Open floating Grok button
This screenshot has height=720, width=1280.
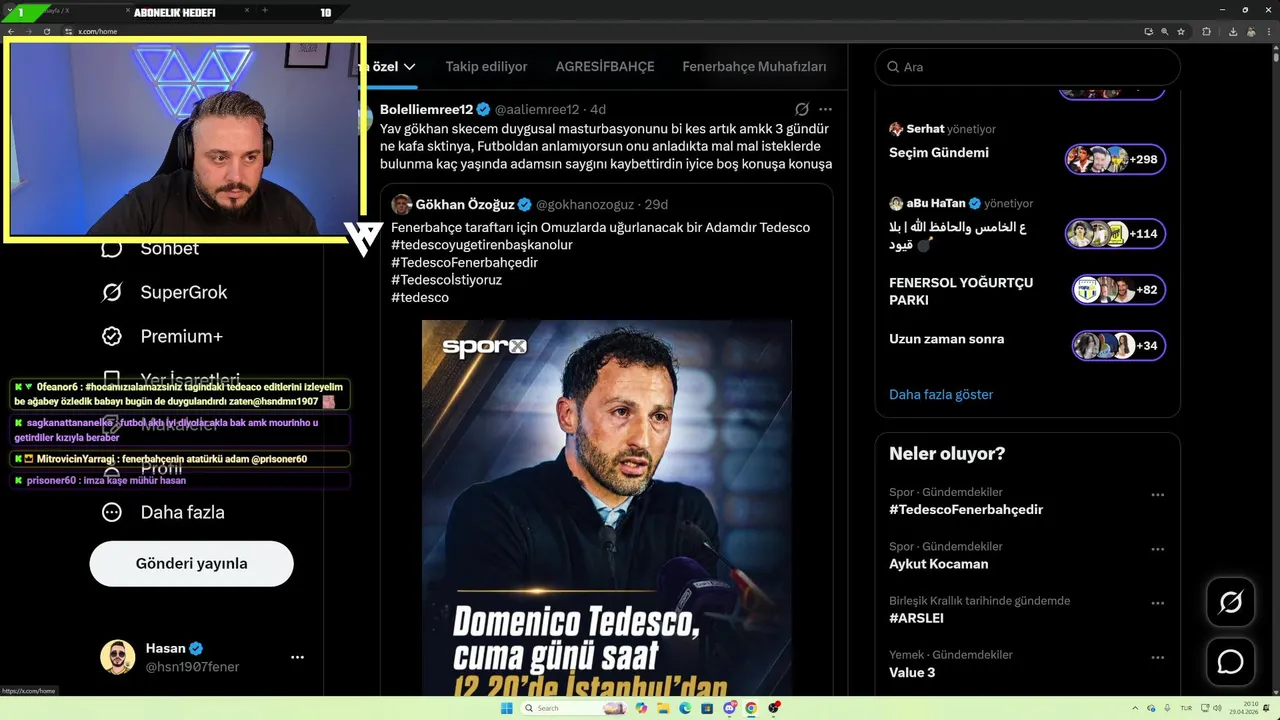coord(1230,602)
